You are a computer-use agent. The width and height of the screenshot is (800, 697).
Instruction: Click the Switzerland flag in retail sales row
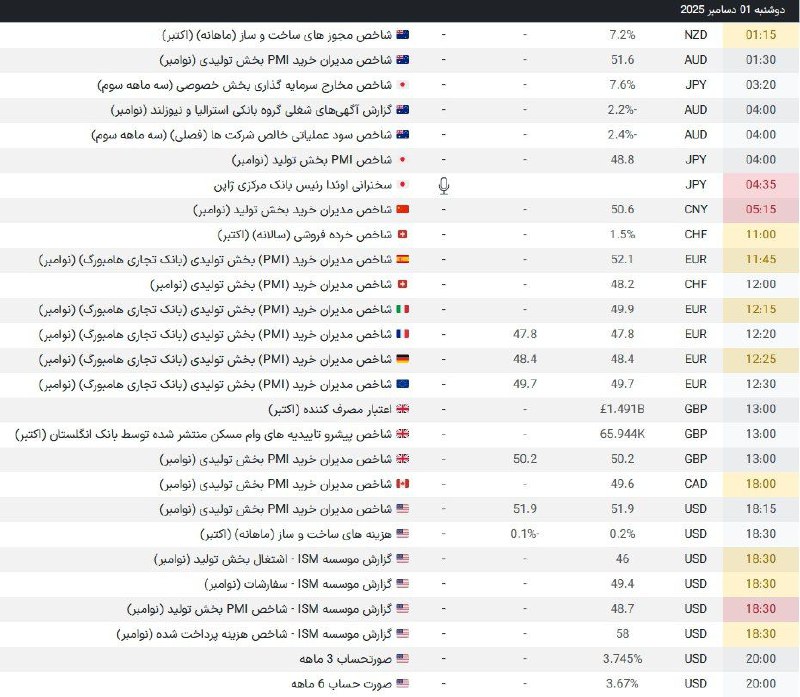tap(402, 235)
